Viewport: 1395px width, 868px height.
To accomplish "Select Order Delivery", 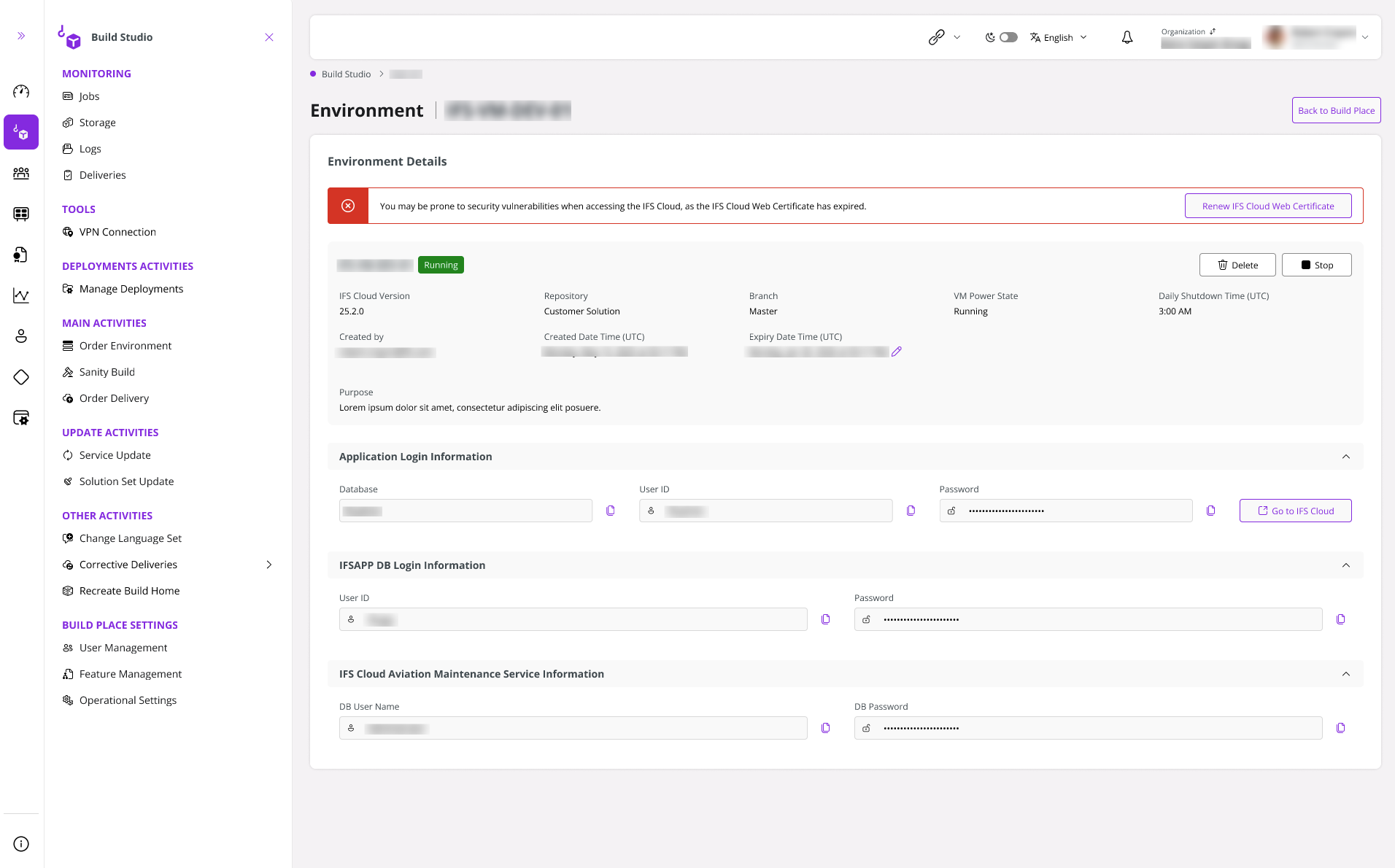I will pos(114,398).
